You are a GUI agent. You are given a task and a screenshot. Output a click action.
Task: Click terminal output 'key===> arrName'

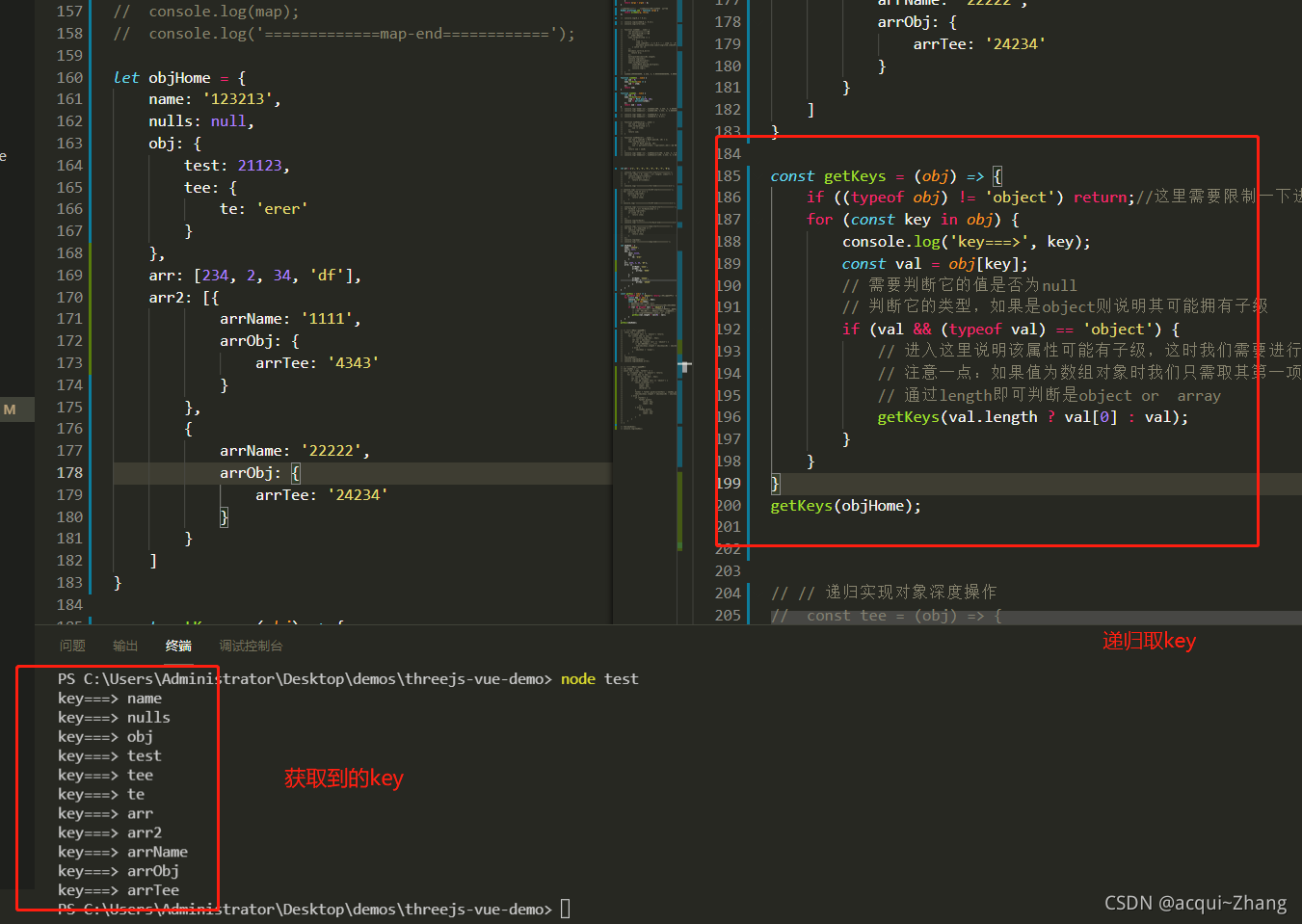(x=123, y=853)
